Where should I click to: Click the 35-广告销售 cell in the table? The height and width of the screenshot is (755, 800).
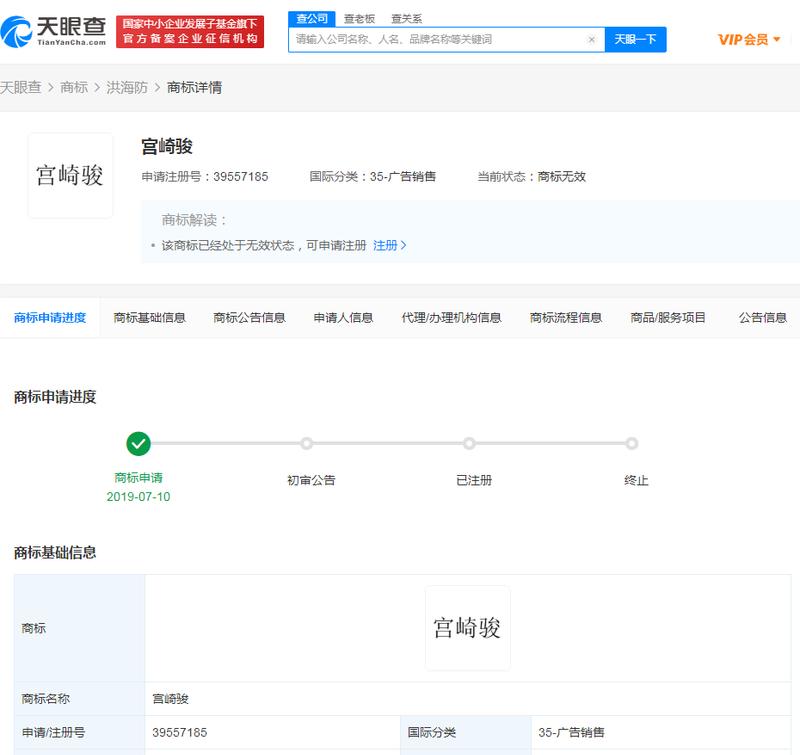pyautogui.click(x=661, y=733)
